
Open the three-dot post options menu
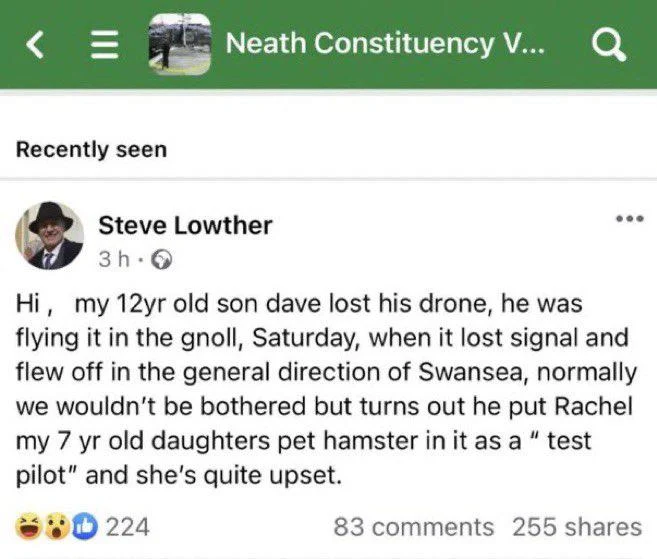pyautogui.click(x=629, y=220)
